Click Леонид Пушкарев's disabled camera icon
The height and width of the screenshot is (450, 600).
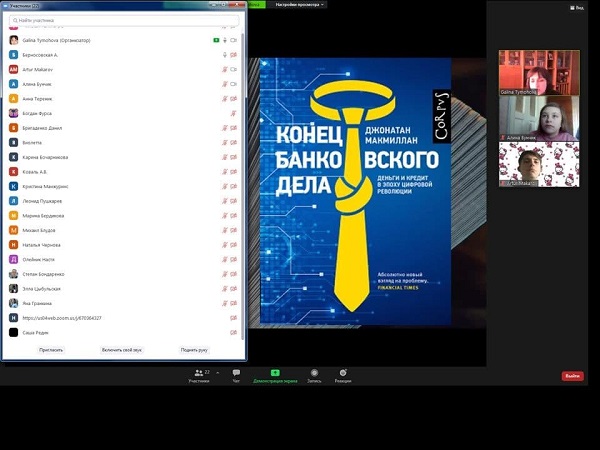coord(233,201)
